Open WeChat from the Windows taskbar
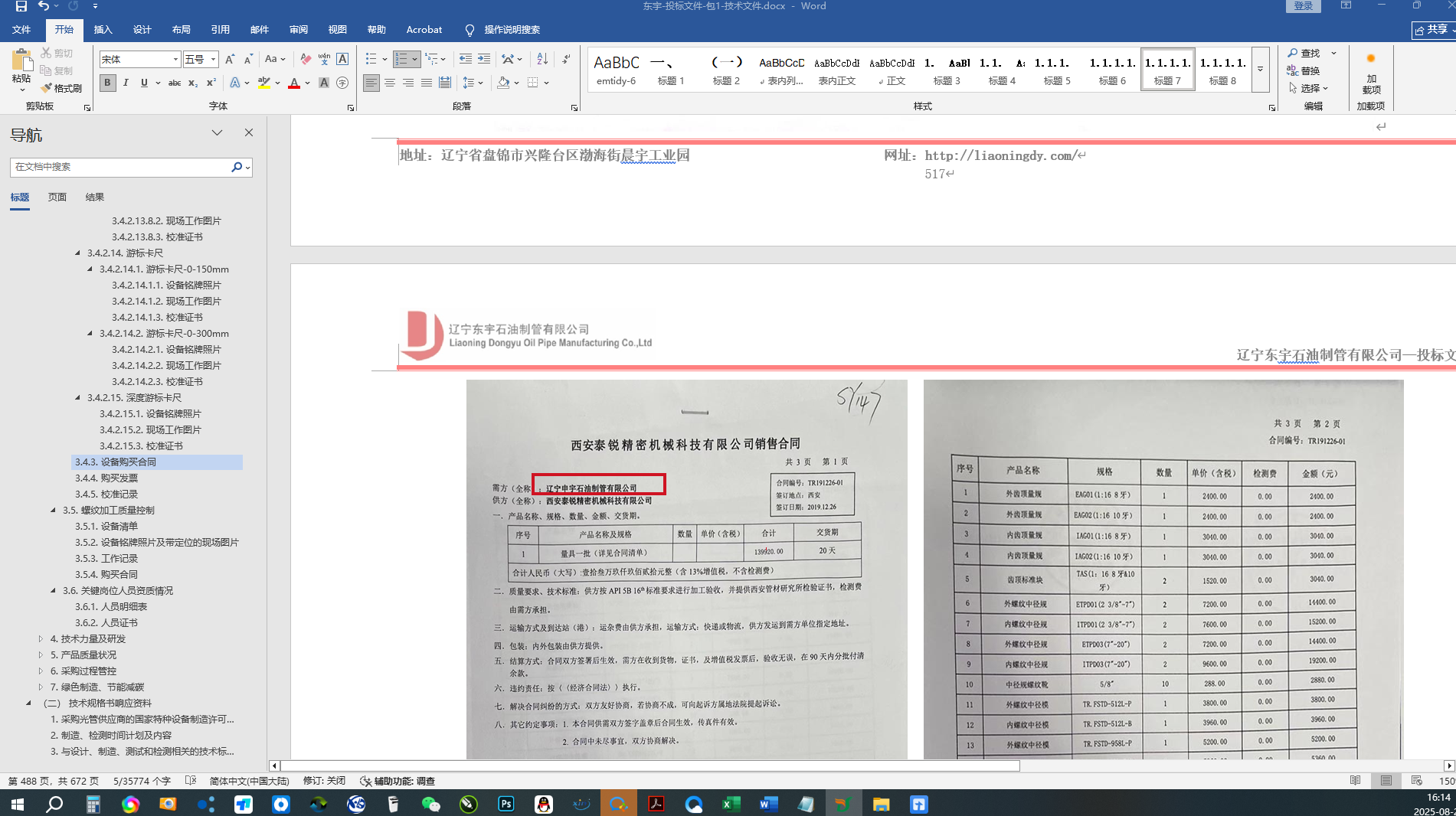Viewport: 1456px width, 816px height. pyautogui.click(x=431, y=804)
